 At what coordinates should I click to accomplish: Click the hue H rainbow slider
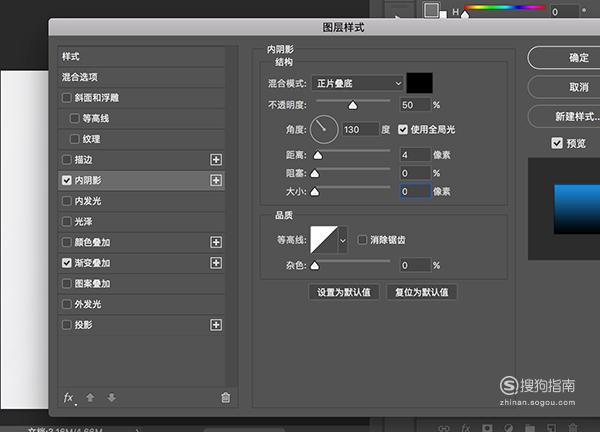[504, 8]
